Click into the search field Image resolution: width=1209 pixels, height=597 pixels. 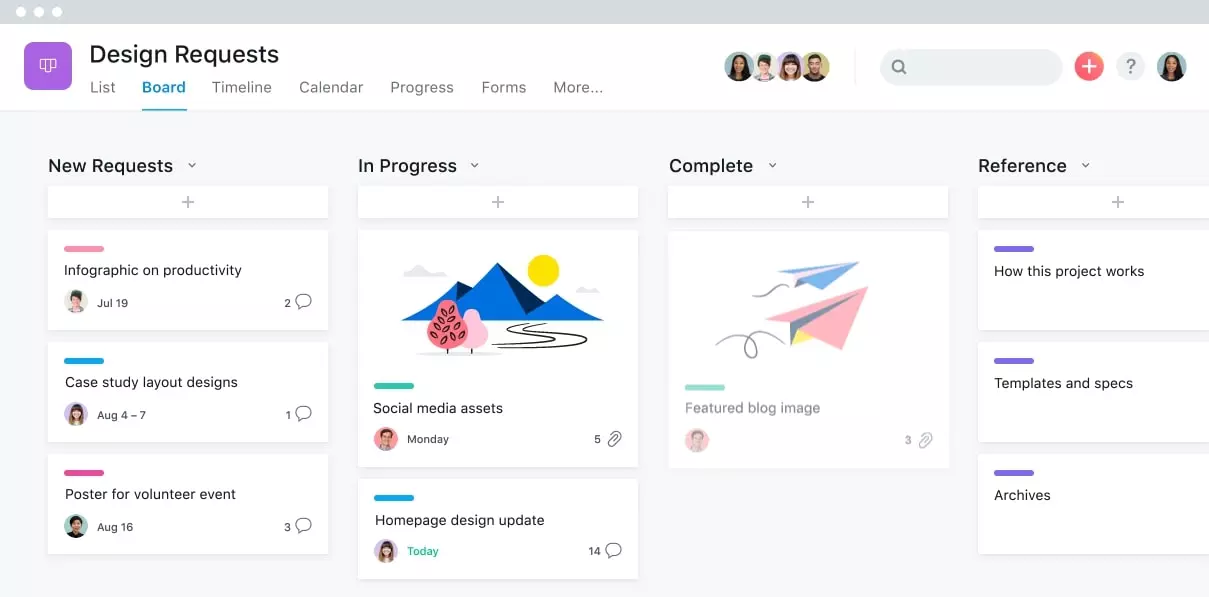click(x=971, y=67)
